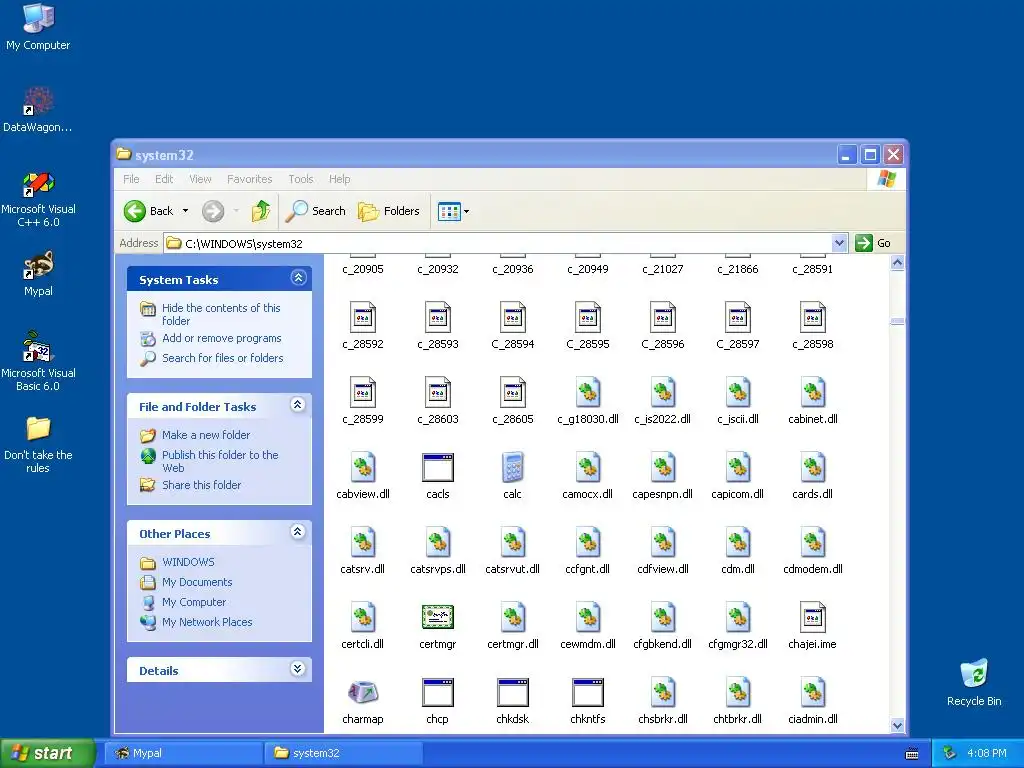Screen dimensions: 1024x768
Task: Select capicom.dll file
Action: pos(738,475)
